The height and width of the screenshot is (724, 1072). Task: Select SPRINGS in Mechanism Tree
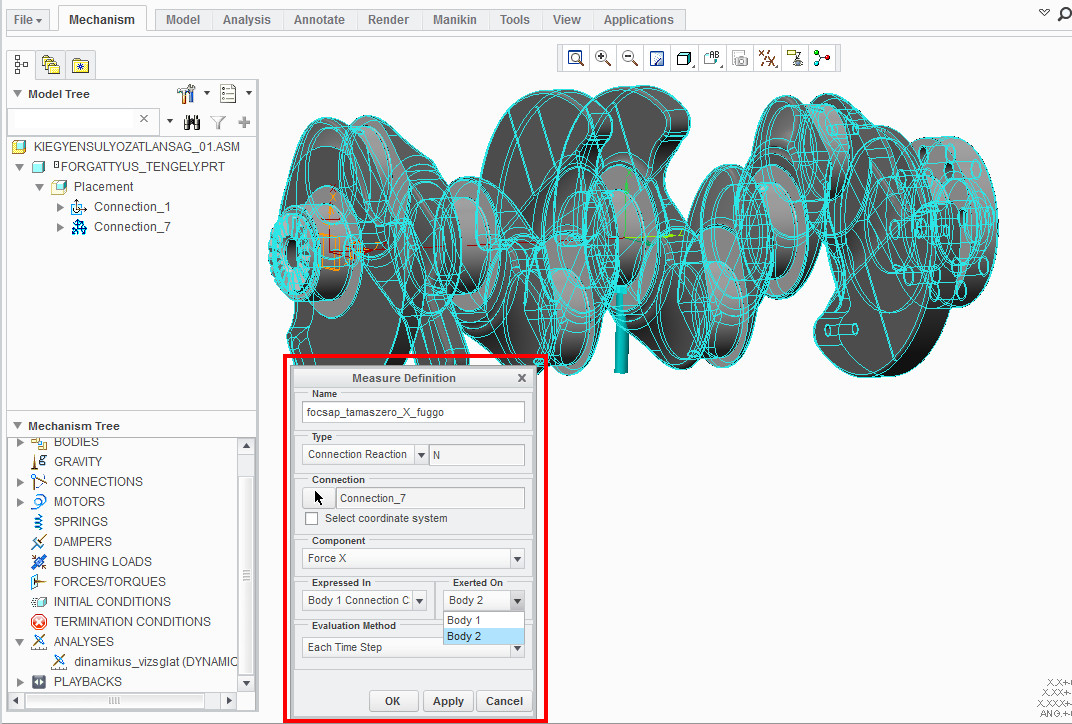point(81,522)
